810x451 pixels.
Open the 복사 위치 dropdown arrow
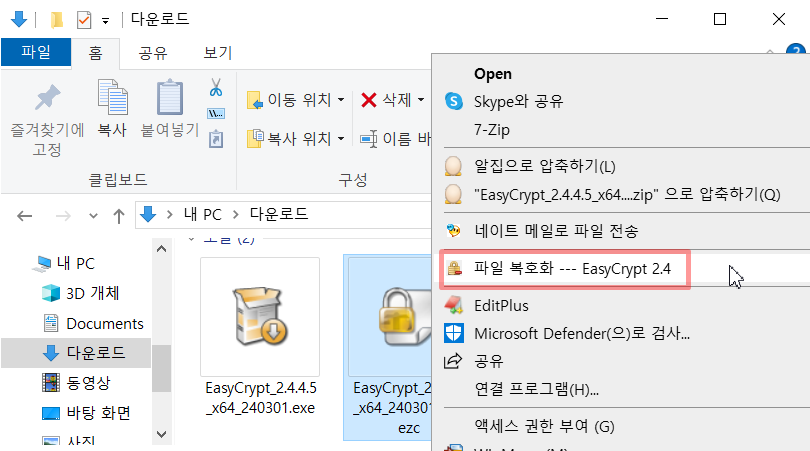(x=341, y=138)
